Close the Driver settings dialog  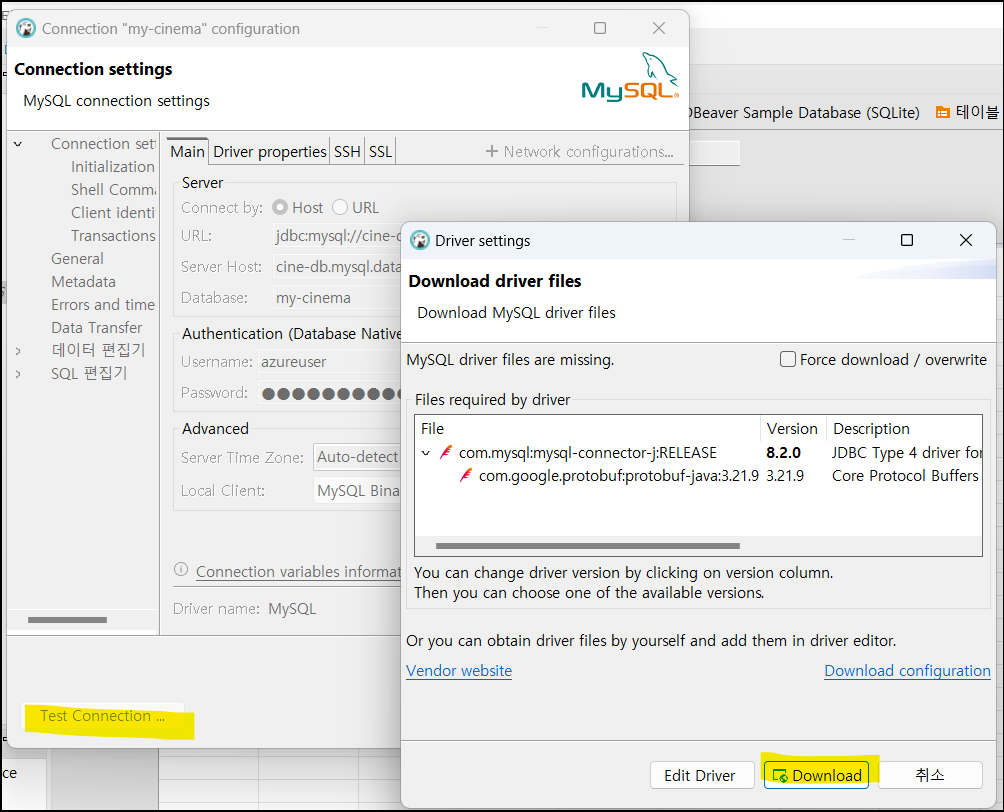pyautogui.click(x=966, y=240)
